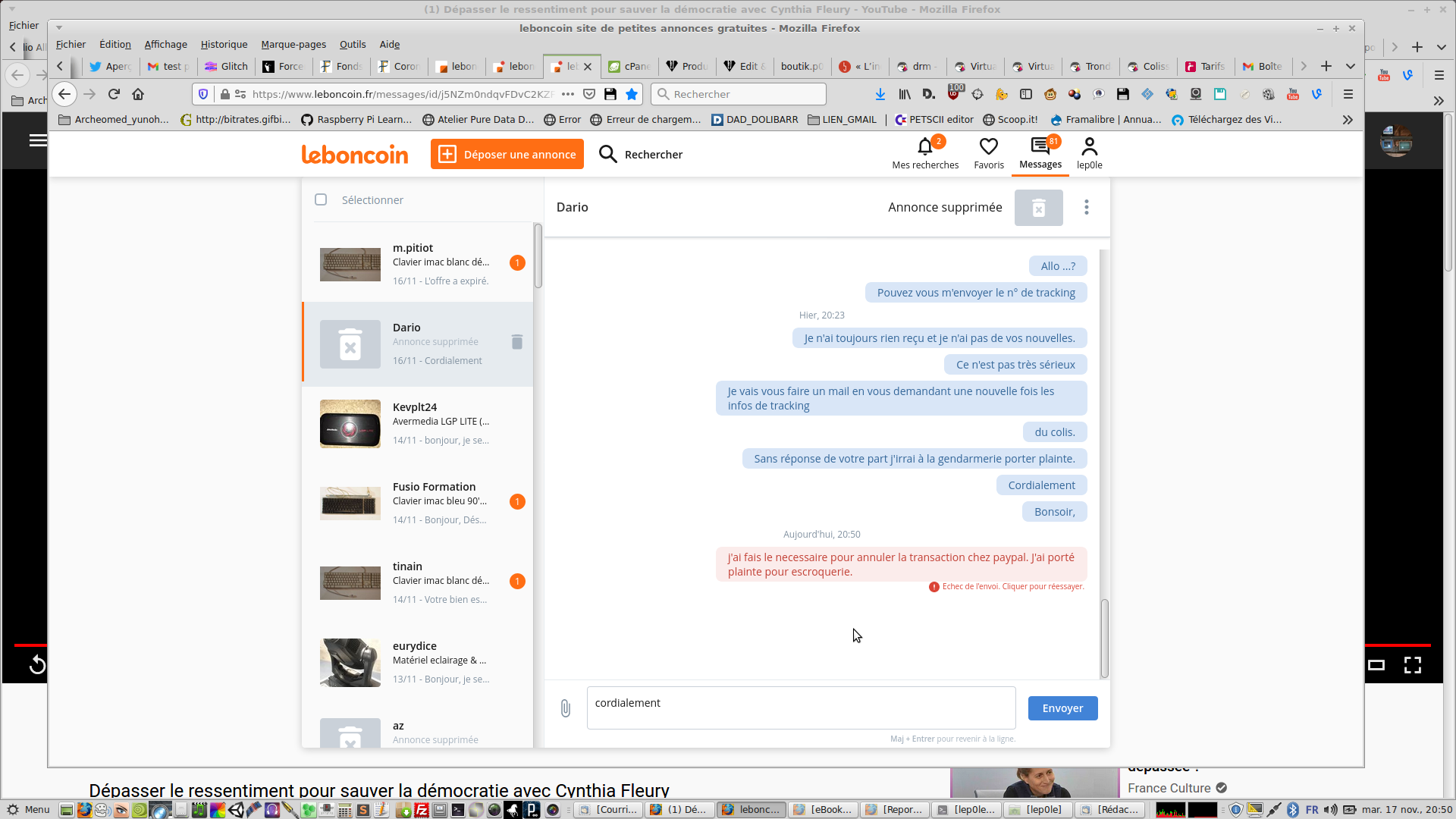Click the deleted-ad trash icon in header

pyautogui.click(x=1038, y=208)
